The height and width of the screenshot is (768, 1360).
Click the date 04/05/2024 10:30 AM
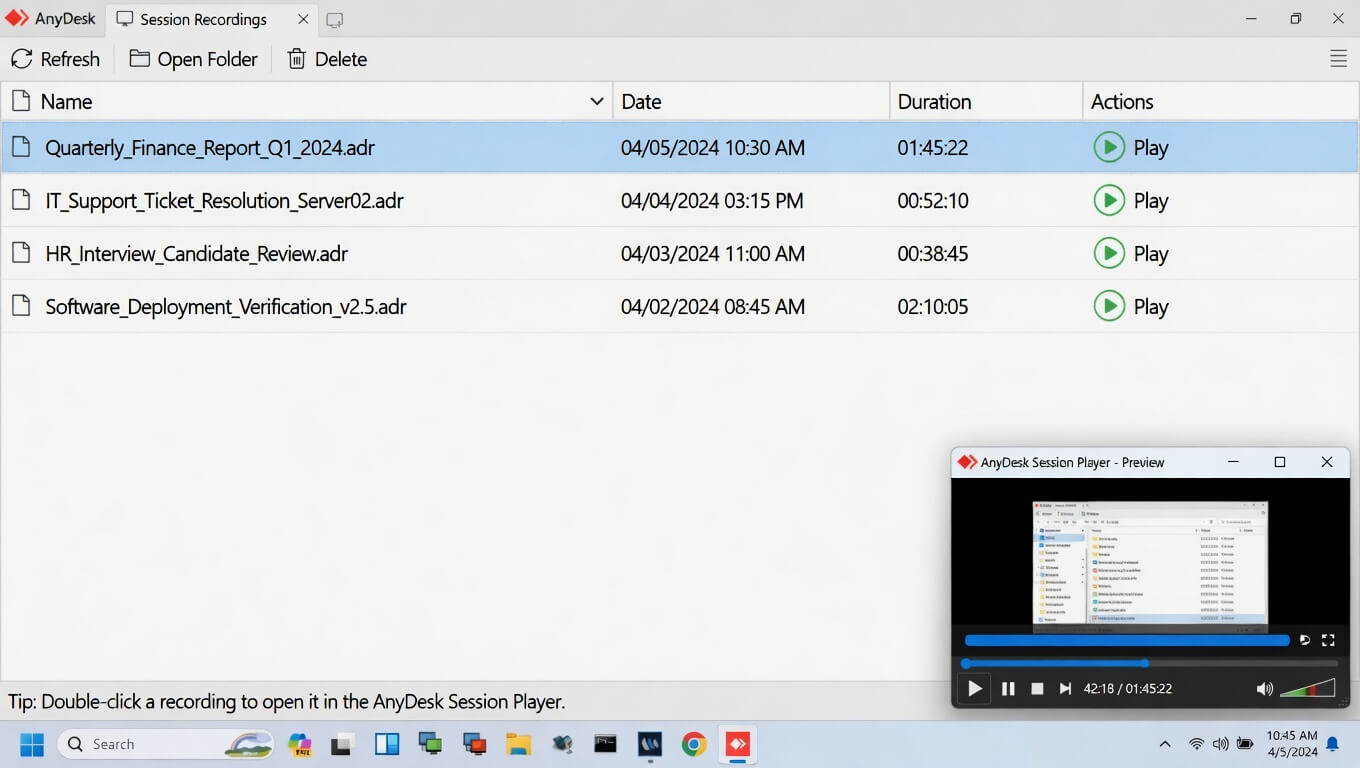713,148
